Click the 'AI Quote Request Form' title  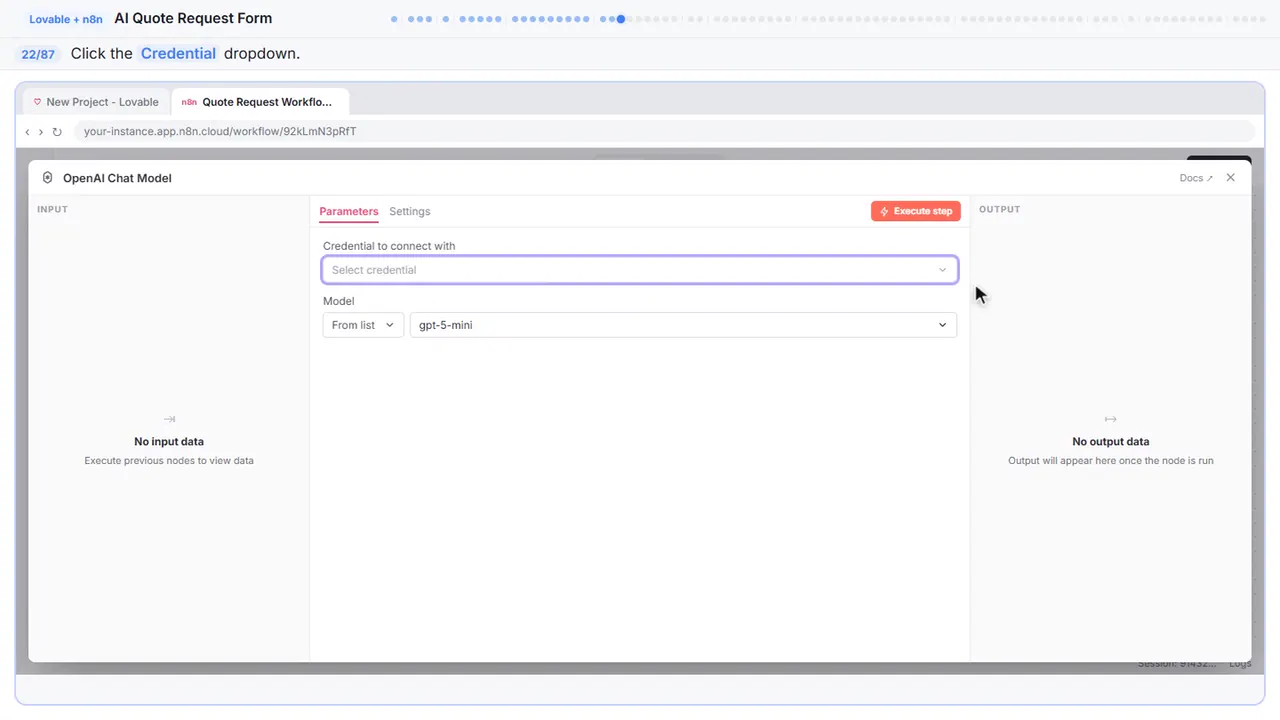click(x=193, y=18)
